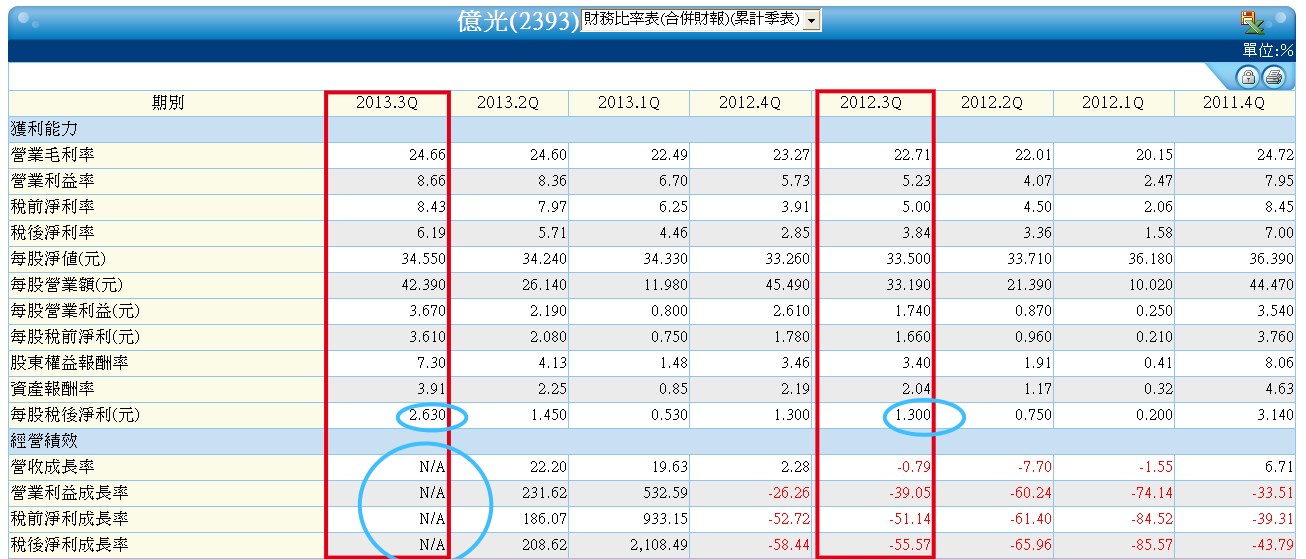Click the 每股淨值(元) row label
The width and height of the screenshot is (1306, 559).
pos(60,259)
